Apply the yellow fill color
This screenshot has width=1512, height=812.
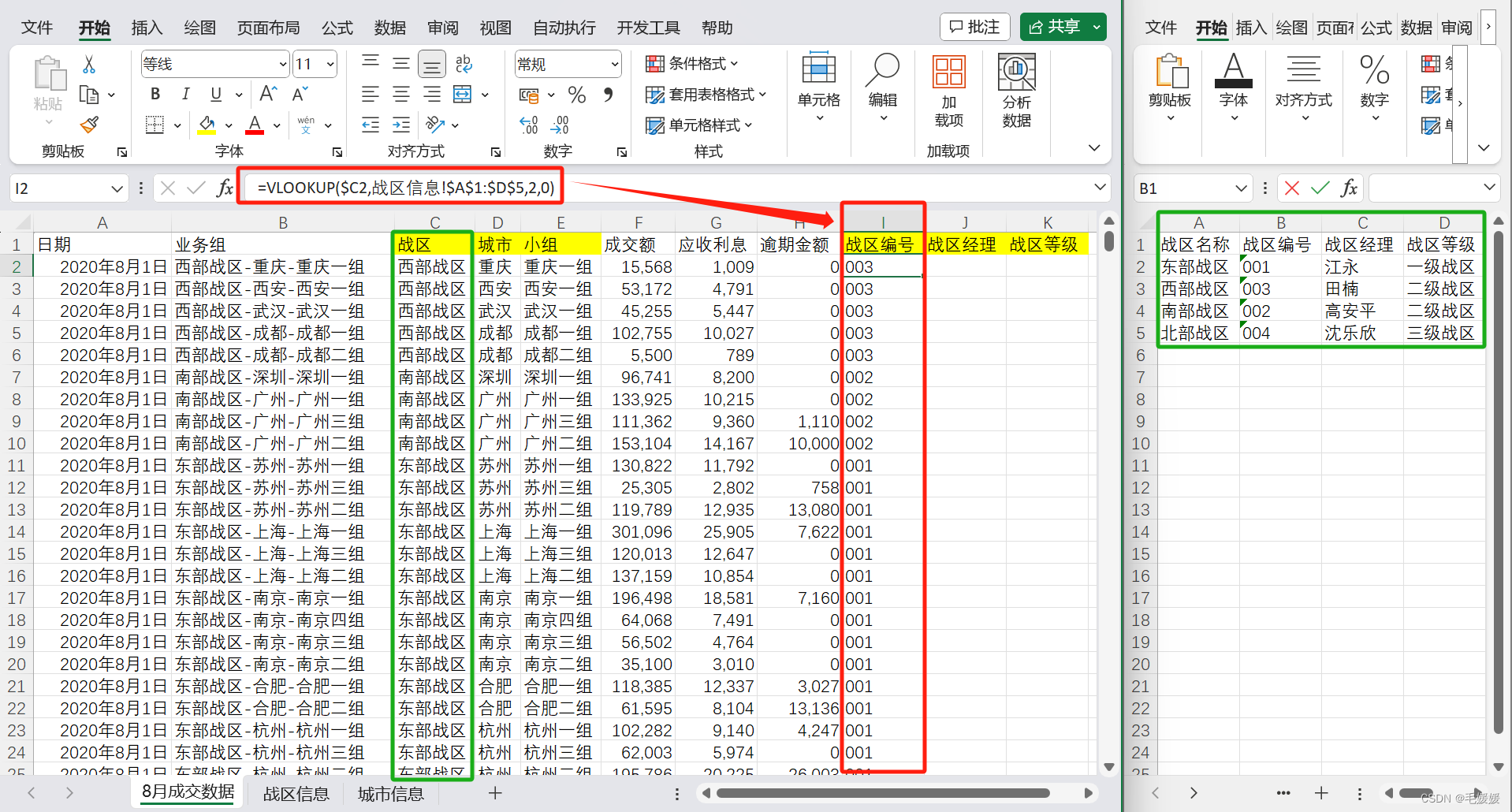point(207,125)
